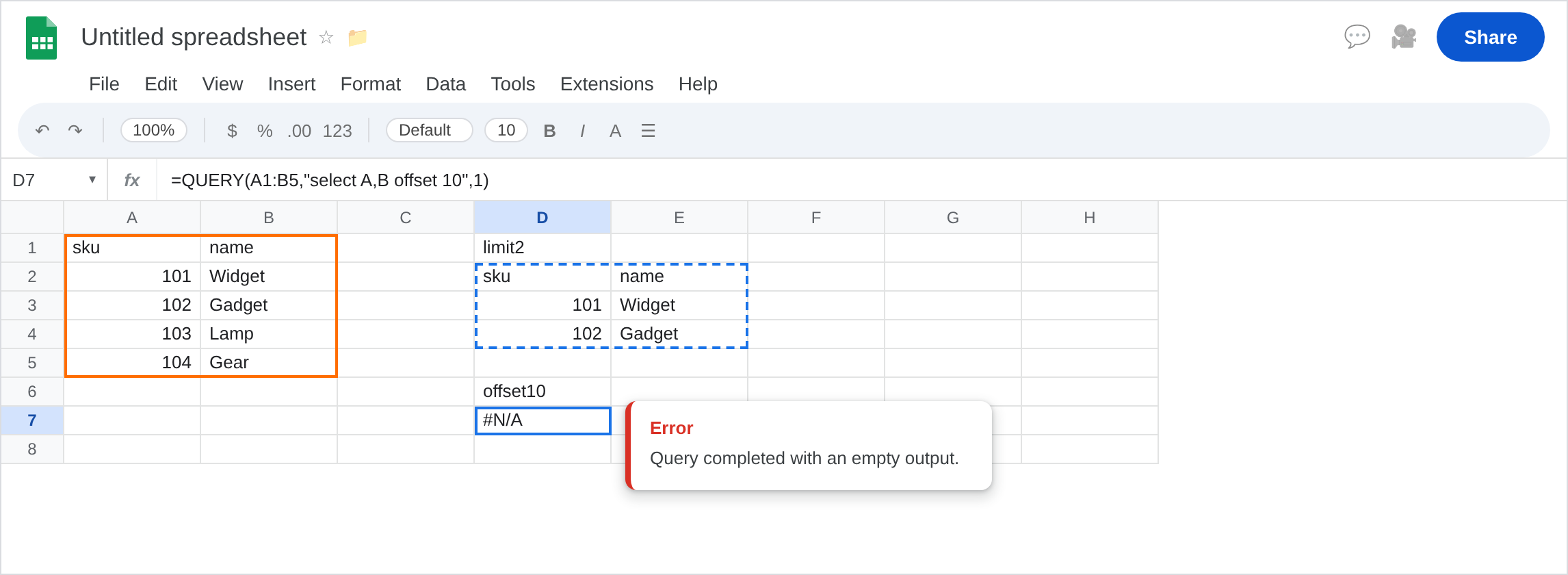Viewport: 1568px width, 575px height.
Task: Click into the formula bar QUERY text
Action: 330,180
